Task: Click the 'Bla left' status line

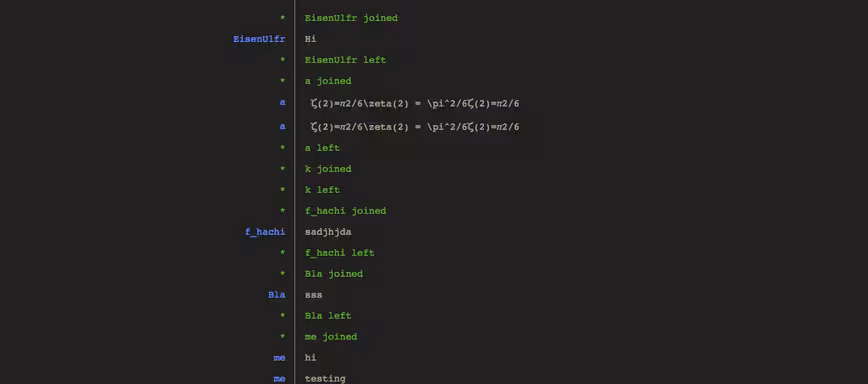Action: click(x=328, y=316)
